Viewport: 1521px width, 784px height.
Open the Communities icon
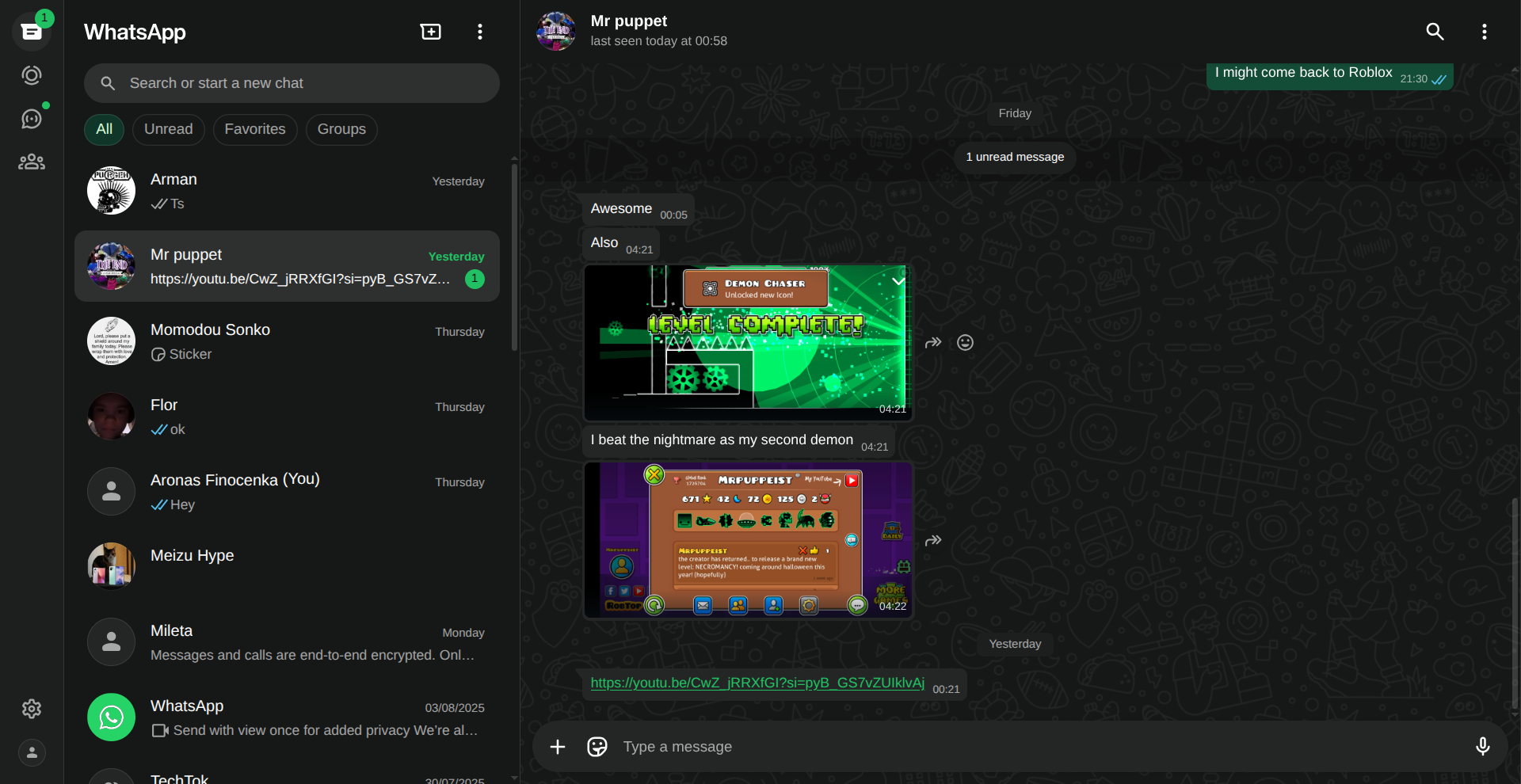pyautogui.click(x=32, y=162)
